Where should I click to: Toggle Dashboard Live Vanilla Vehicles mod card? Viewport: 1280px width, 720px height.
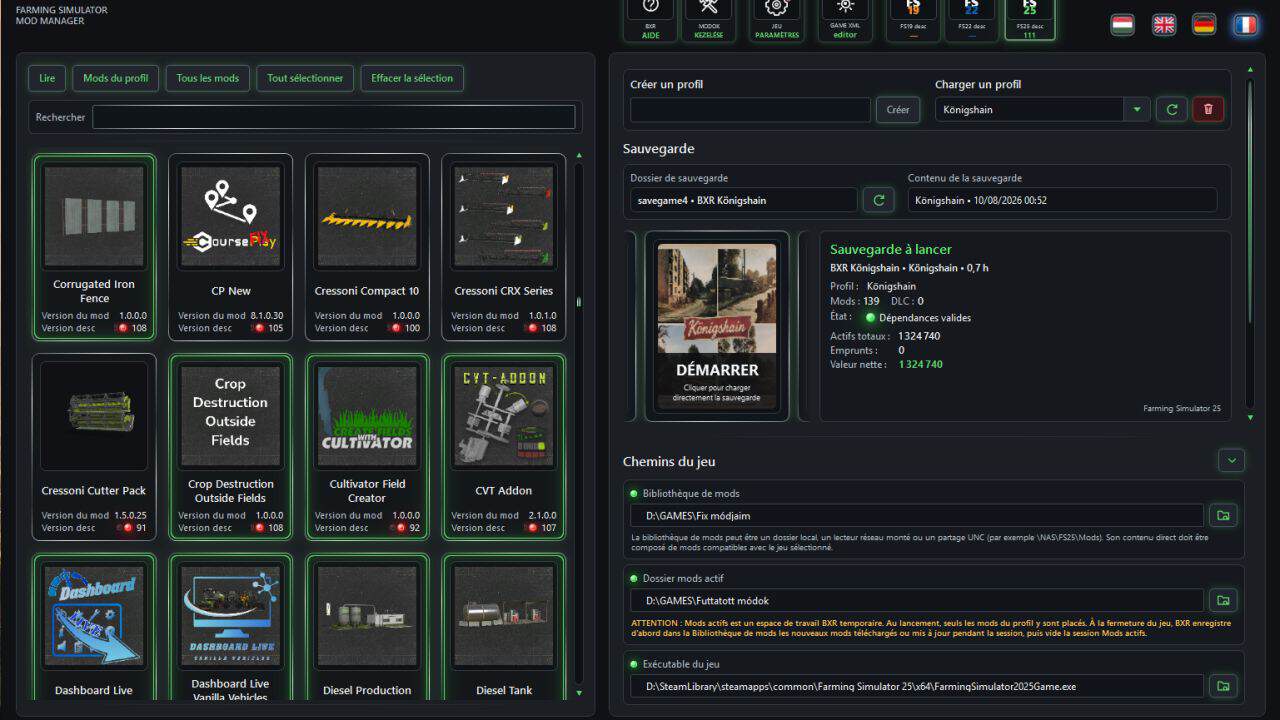231,627
